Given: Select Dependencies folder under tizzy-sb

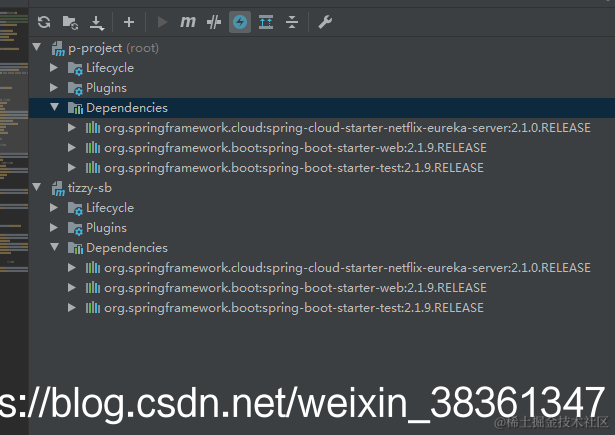Looking at the screenshot, I should coord(127,248).
